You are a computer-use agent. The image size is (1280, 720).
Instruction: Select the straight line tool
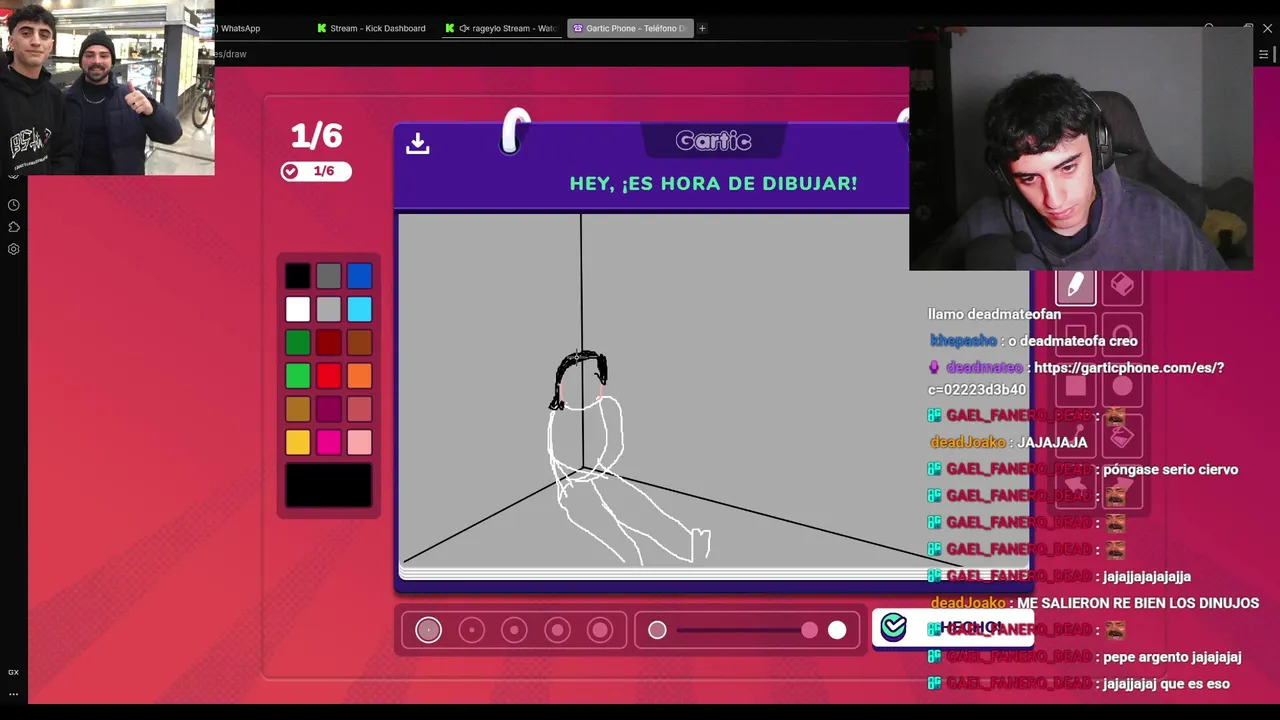pos(1076,436)
